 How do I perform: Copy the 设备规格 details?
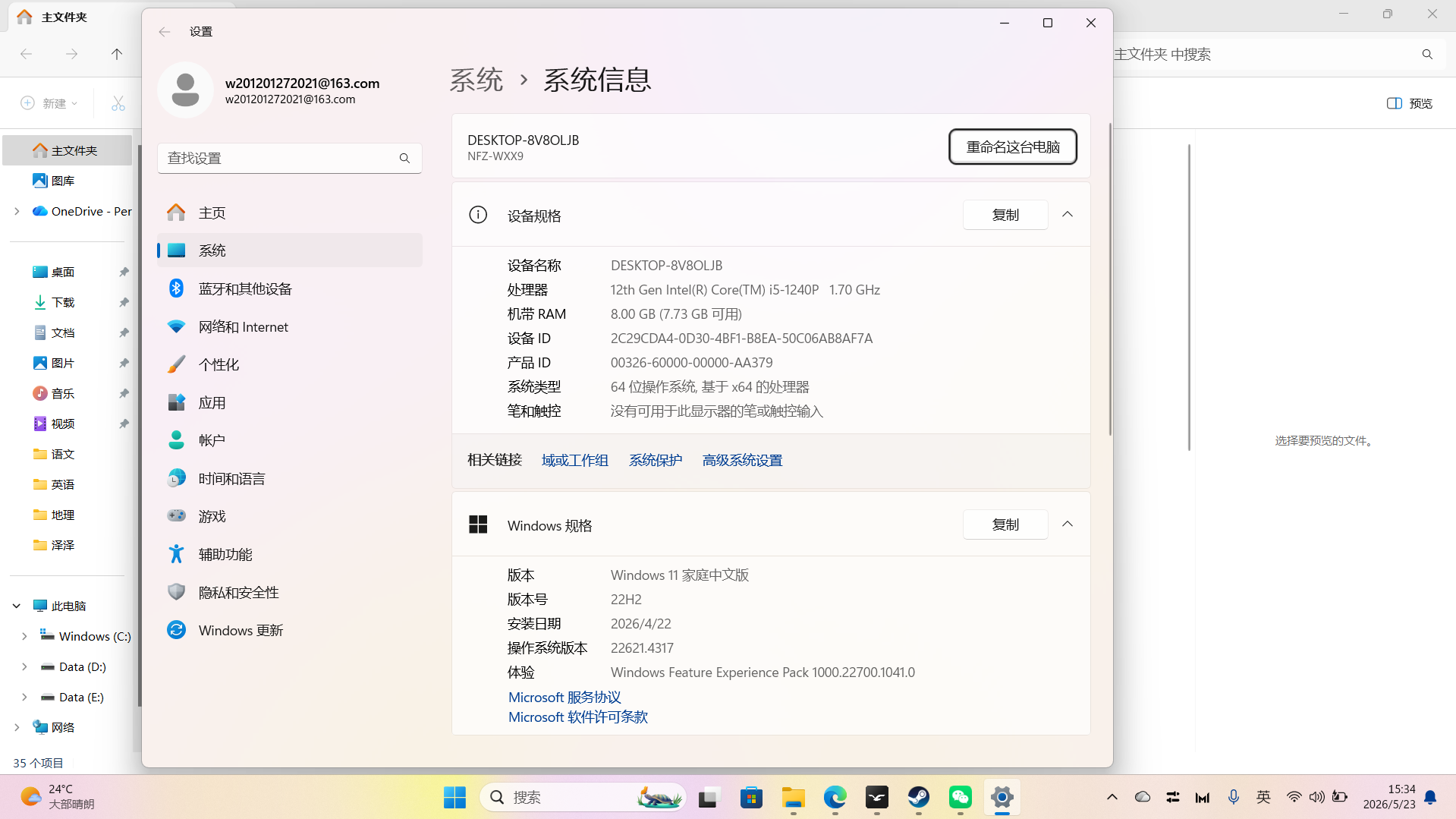pyautogui.click(x=1005, y=215)
